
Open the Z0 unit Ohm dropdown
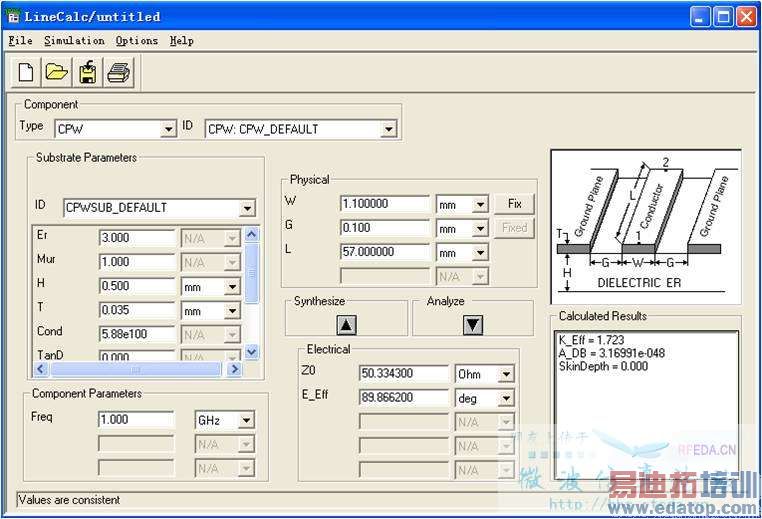pyautogui.click(x=506, y=374)
